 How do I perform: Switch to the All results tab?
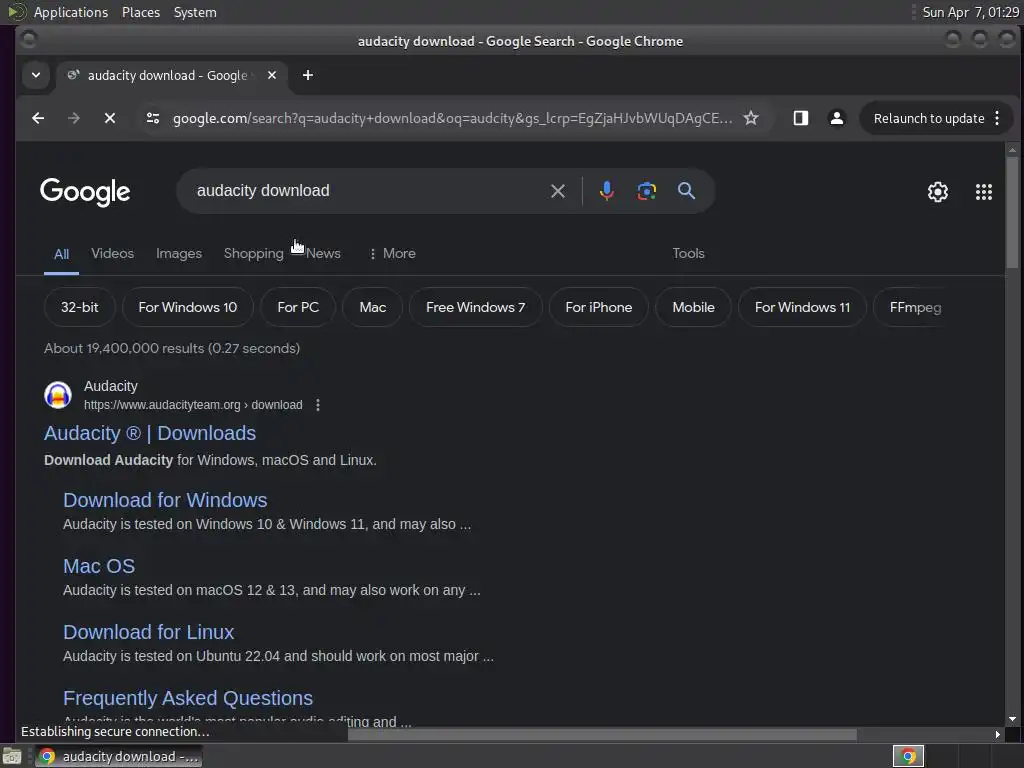pos(61,254)
